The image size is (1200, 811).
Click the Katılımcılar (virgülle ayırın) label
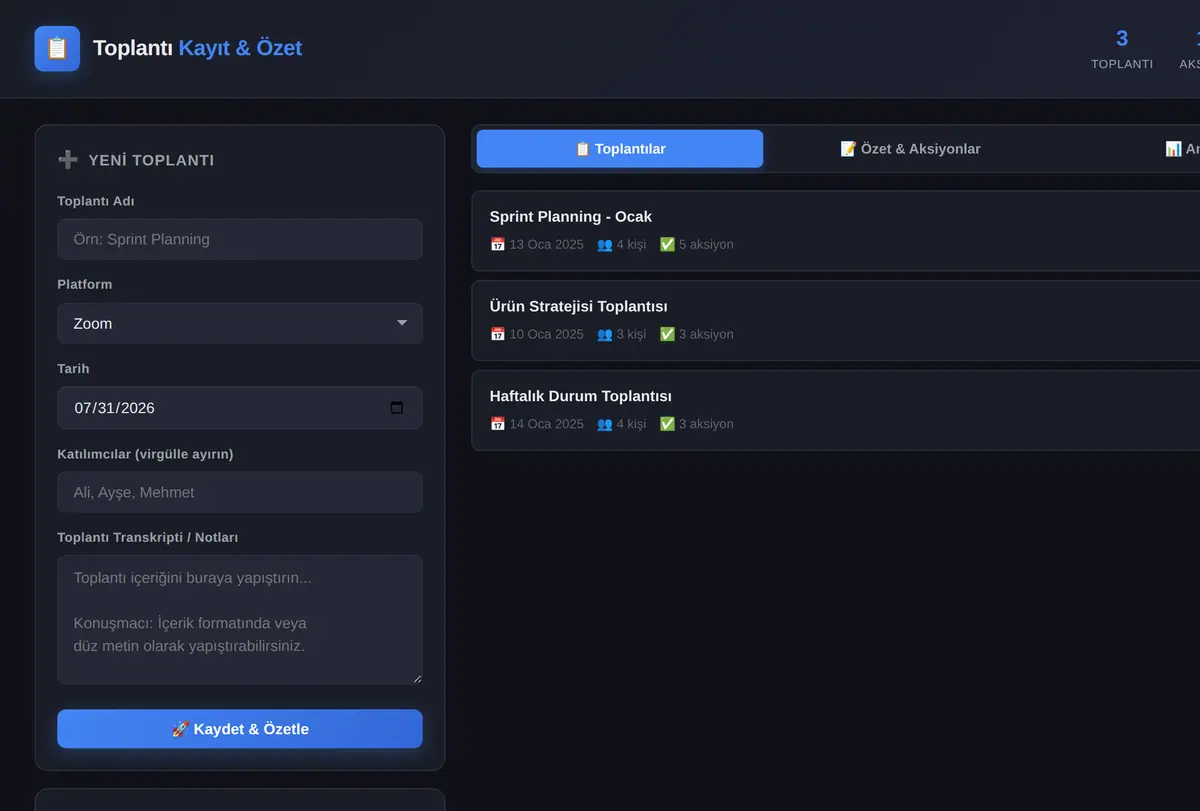click(x=145, y=454)
